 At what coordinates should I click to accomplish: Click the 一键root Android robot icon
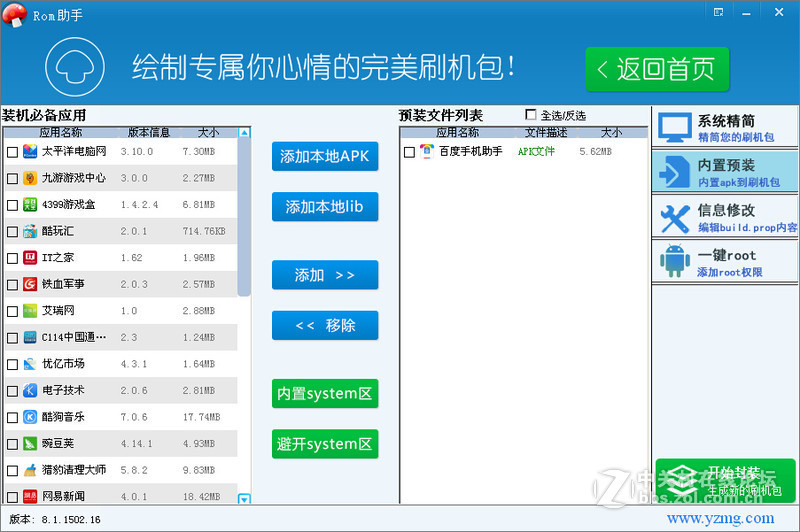pos(674,261)
